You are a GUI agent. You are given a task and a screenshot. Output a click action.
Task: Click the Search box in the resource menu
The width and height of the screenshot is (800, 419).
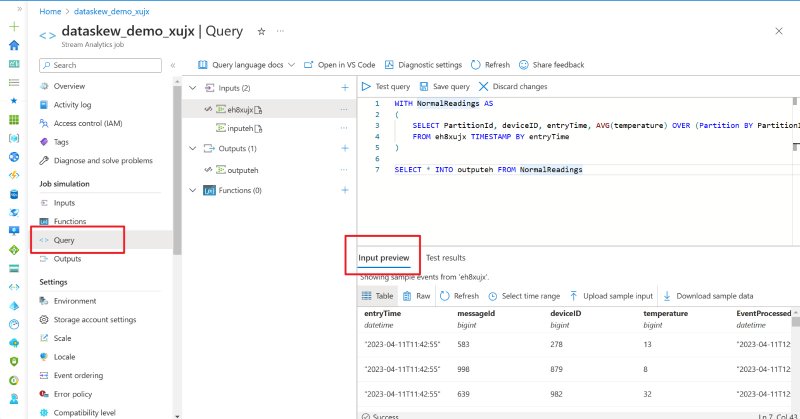click(x=101, y=65)
